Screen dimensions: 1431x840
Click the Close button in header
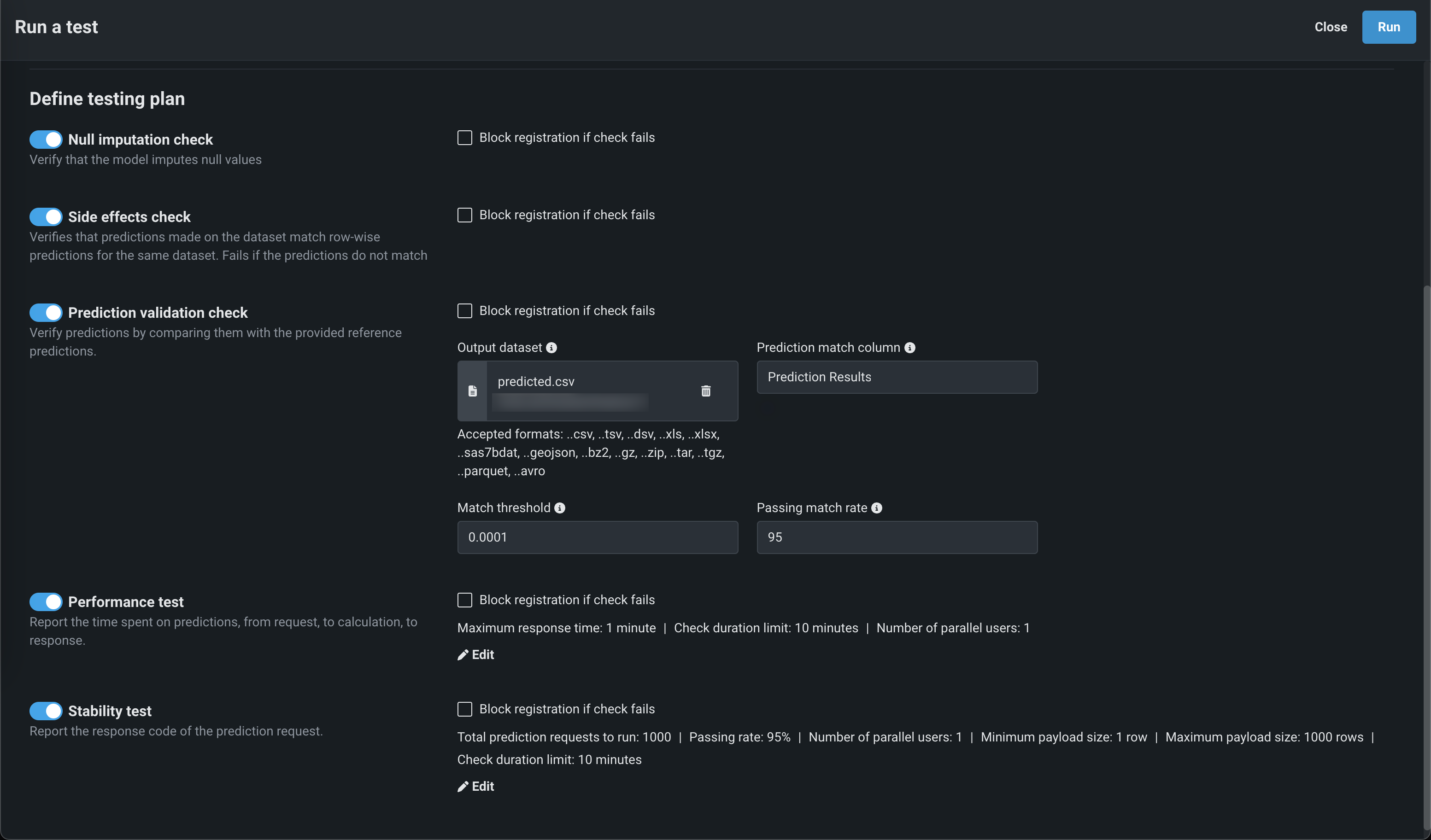coord(1331,27)
